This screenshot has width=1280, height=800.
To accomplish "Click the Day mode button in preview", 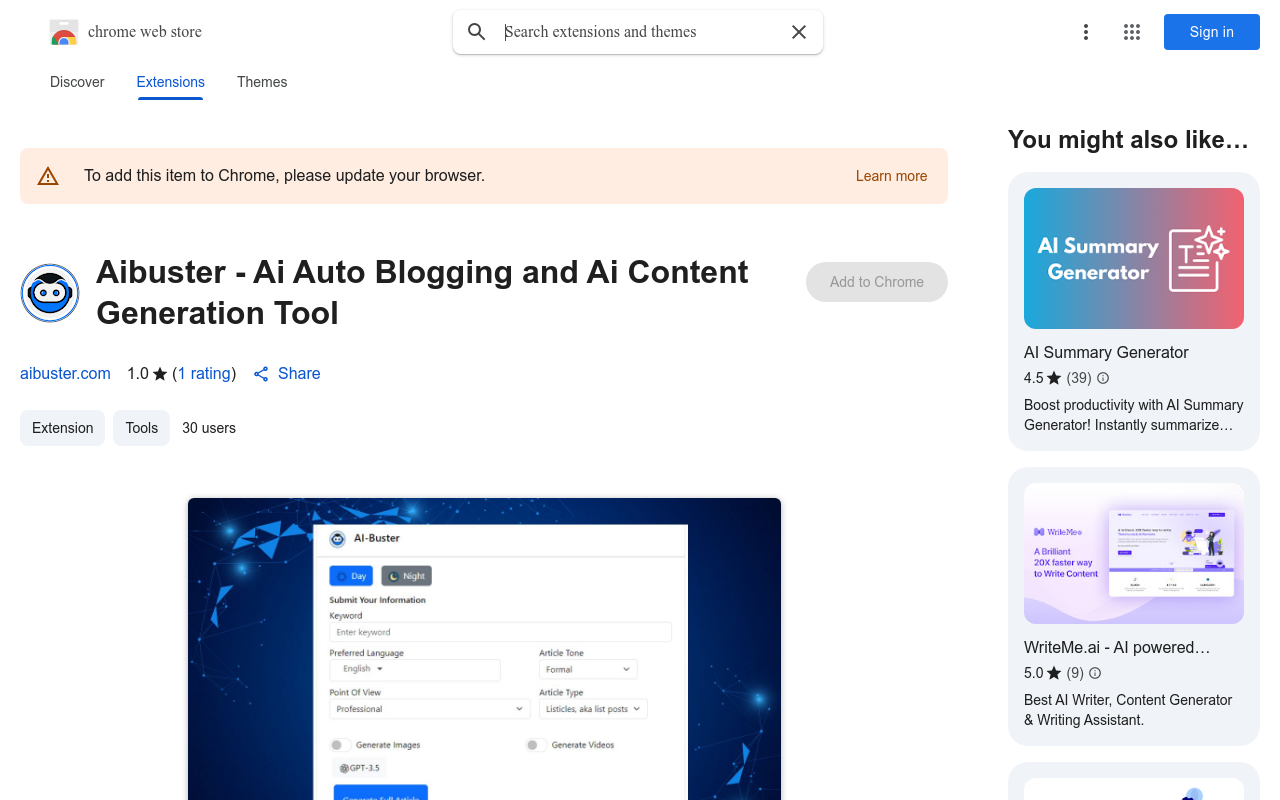I will (351, 576).
